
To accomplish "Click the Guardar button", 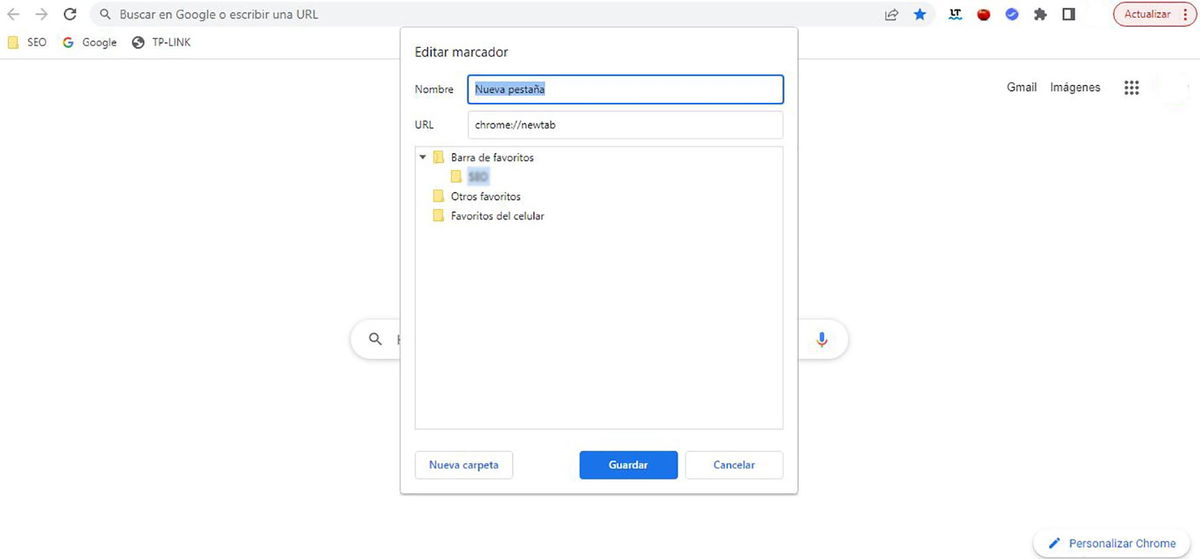I will [x=628, y=465].
